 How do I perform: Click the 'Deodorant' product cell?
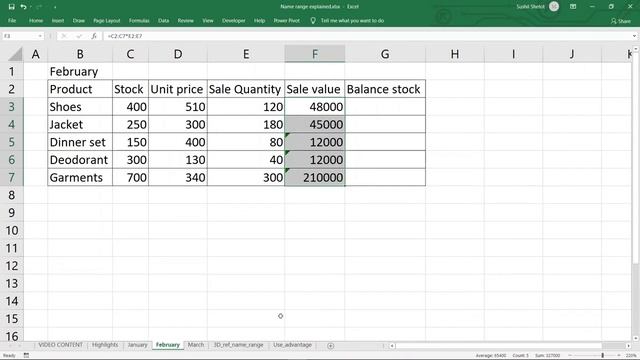tap(80, 160)
